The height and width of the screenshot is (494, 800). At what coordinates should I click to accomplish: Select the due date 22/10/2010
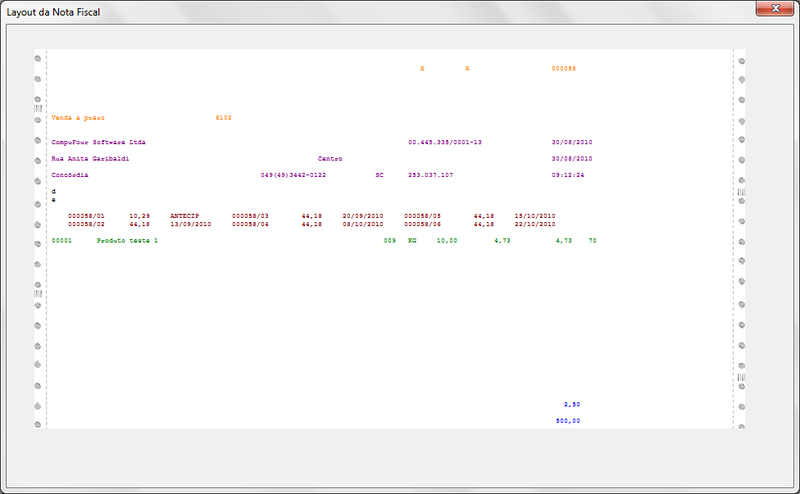535,224
